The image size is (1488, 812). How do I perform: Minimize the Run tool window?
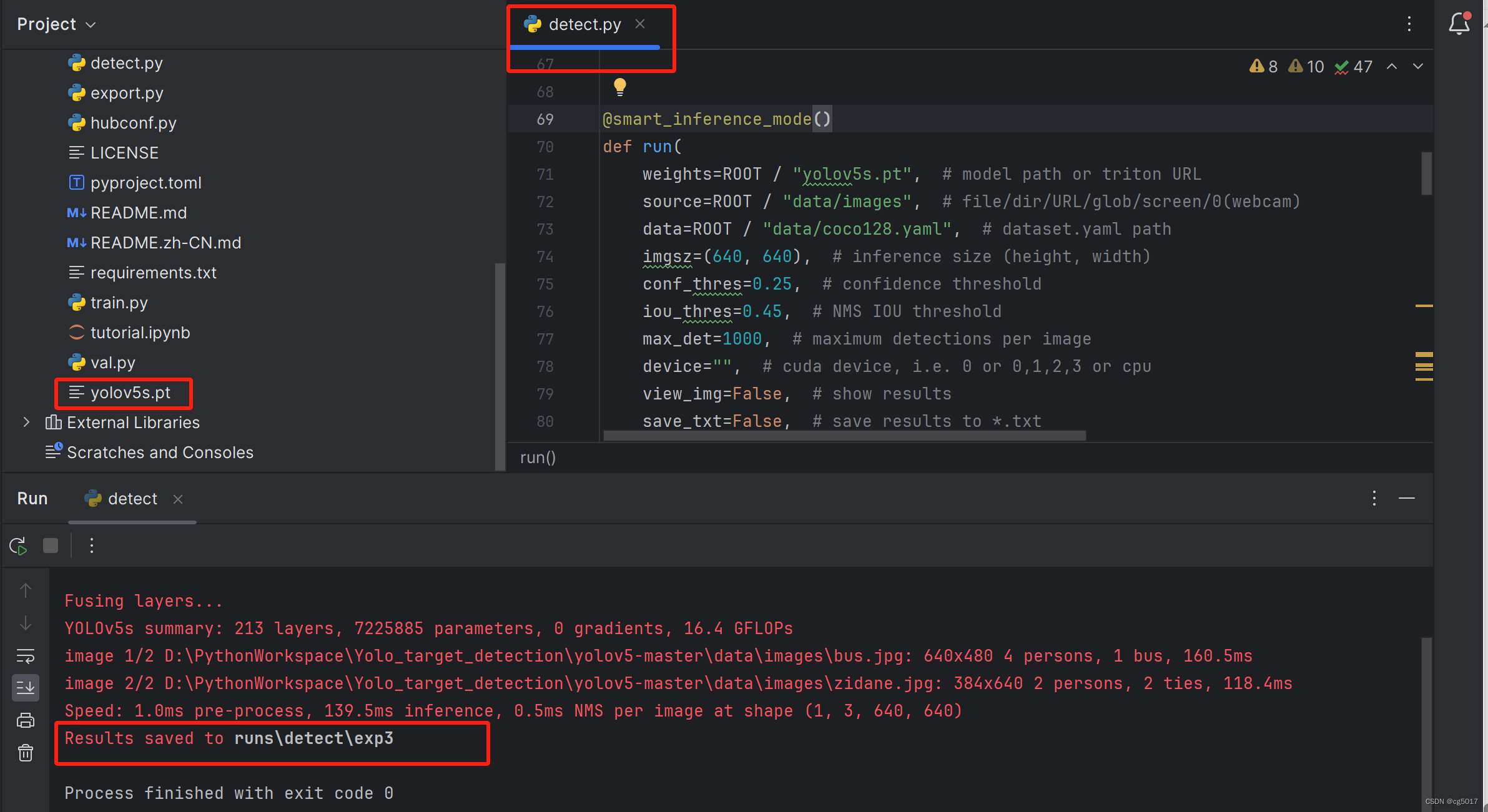pyautogui.click(x=1406, y=498)
